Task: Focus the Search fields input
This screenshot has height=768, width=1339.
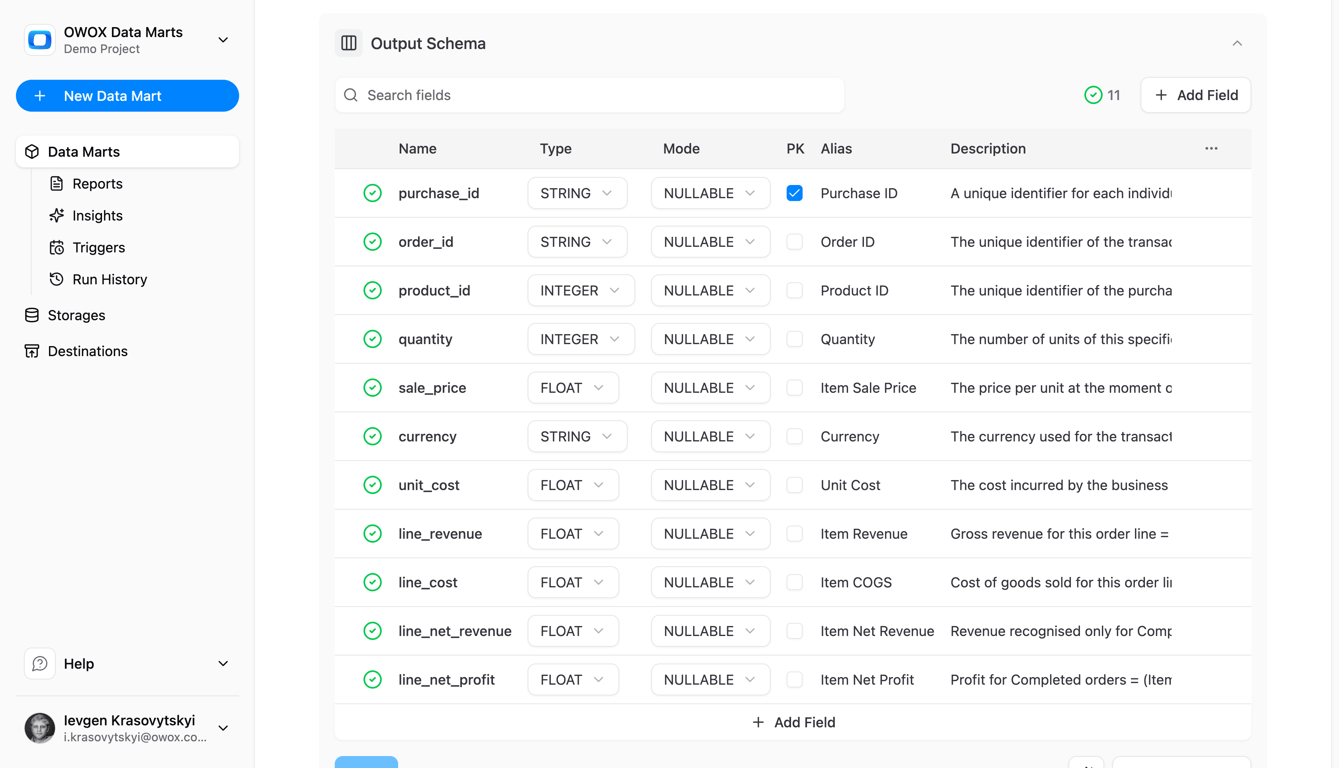Action: [x=590, y=95]
